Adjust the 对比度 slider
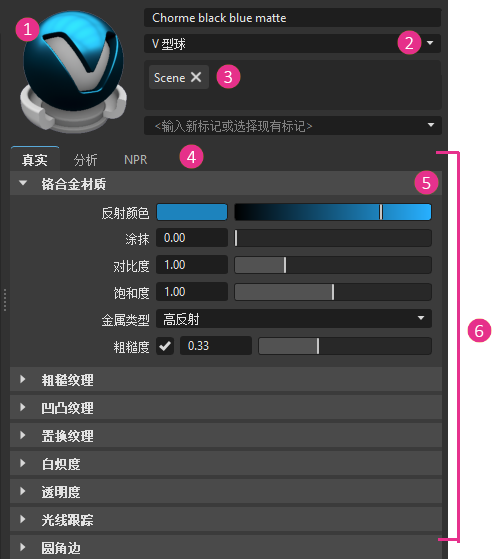This screenshot has height=559, width=498. [333, 265]
